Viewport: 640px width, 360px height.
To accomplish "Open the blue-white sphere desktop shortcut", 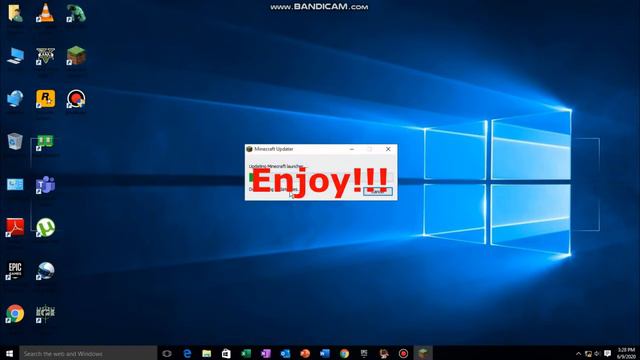I will [45, 270].
